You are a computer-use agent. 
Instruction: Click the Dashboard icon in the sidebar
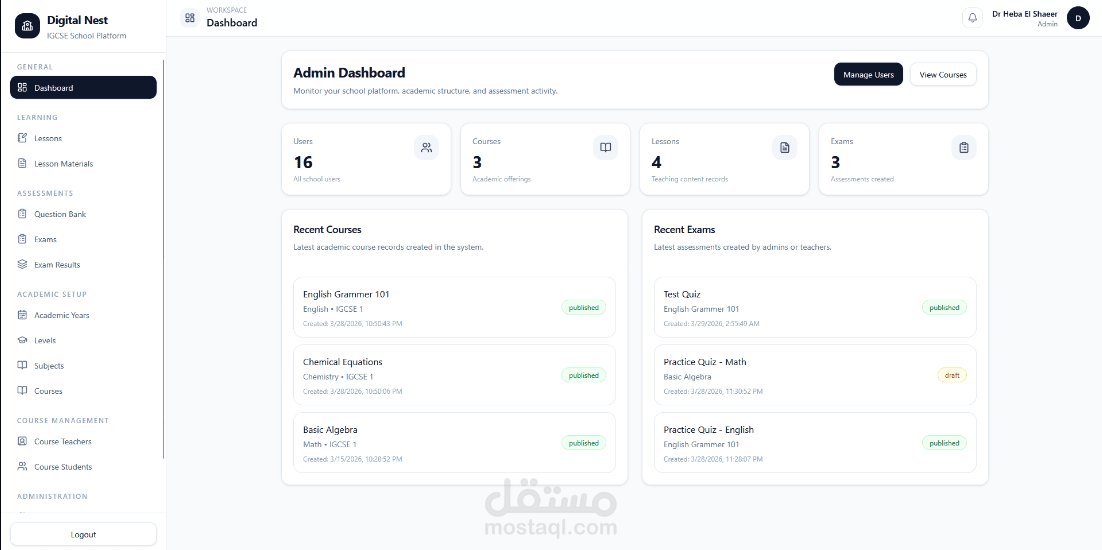22,88
